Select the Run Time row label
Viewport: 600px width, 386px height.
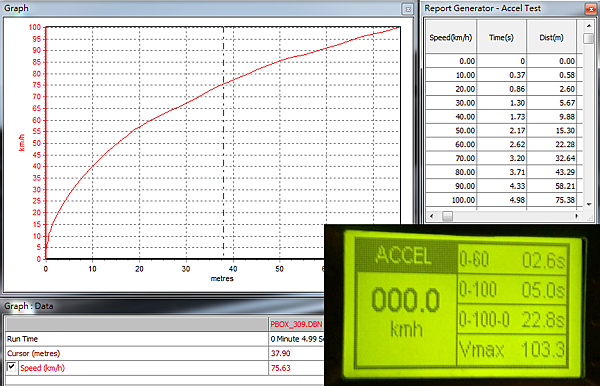click(x=22, y=339)
